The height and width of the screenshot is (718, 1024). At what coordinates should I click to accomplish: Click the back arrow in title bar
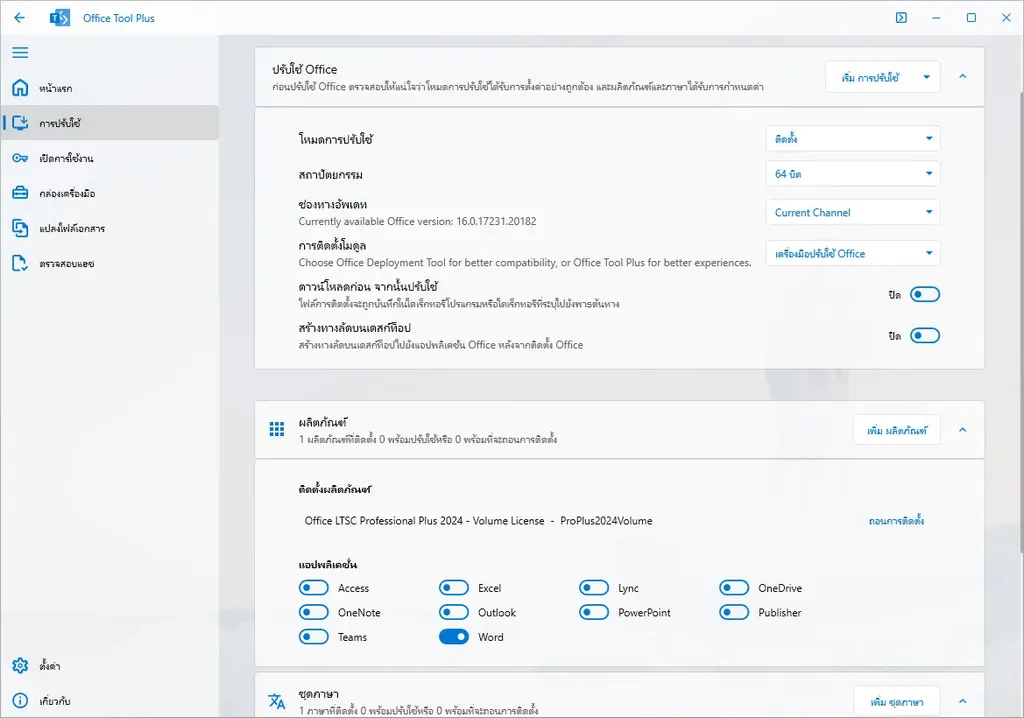[x=20, y=18]
